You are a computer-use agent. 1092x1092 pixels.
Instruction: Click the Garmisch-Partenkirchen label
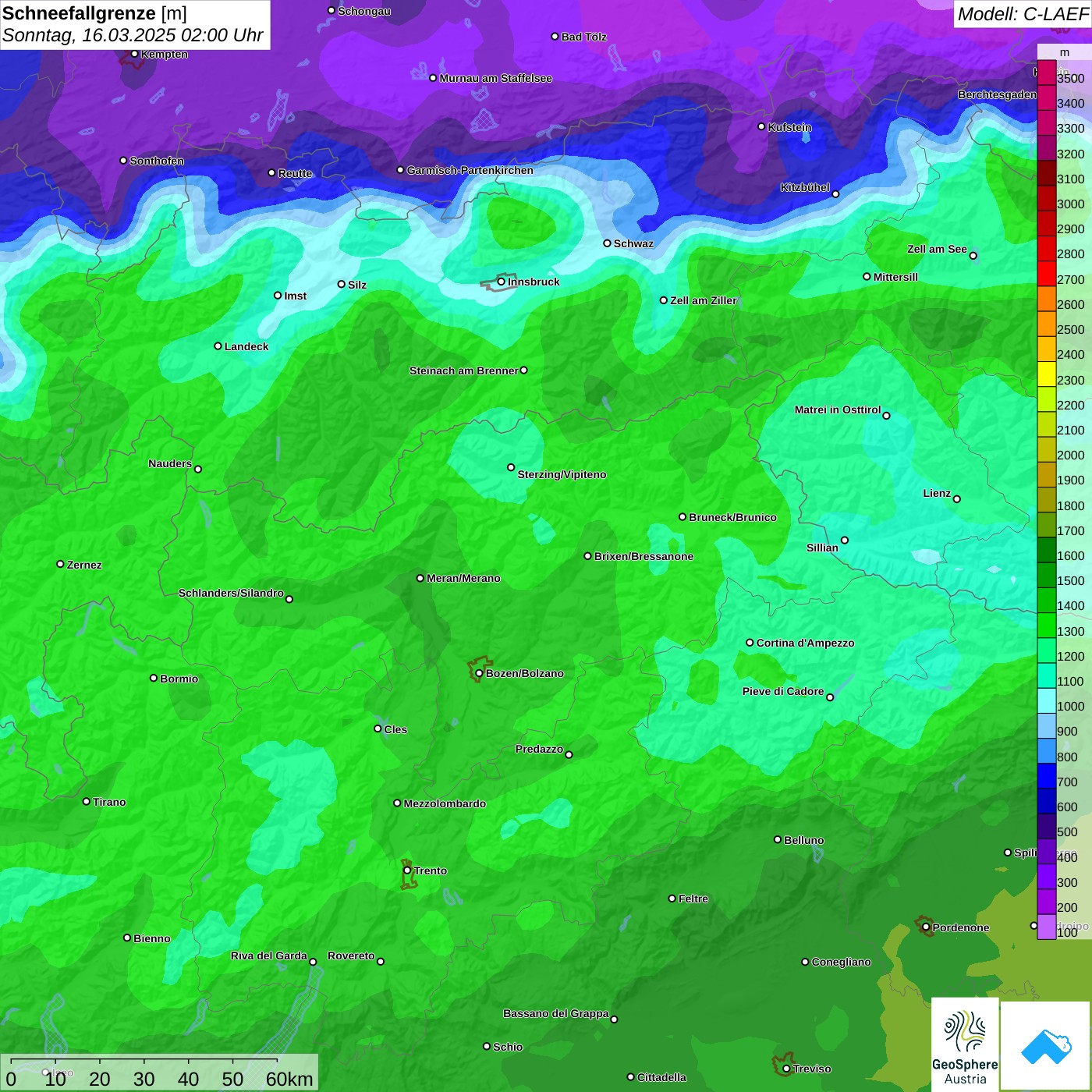(x=470, y=170)
